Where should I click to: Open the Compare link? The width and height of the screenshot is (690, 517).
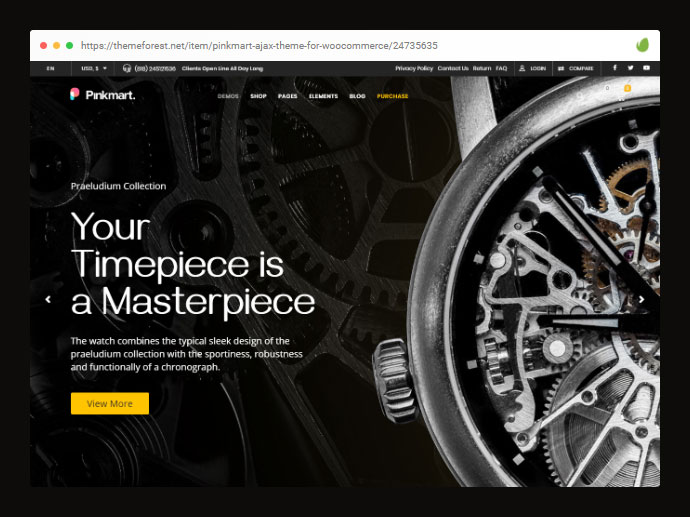(x=576, y=68)
